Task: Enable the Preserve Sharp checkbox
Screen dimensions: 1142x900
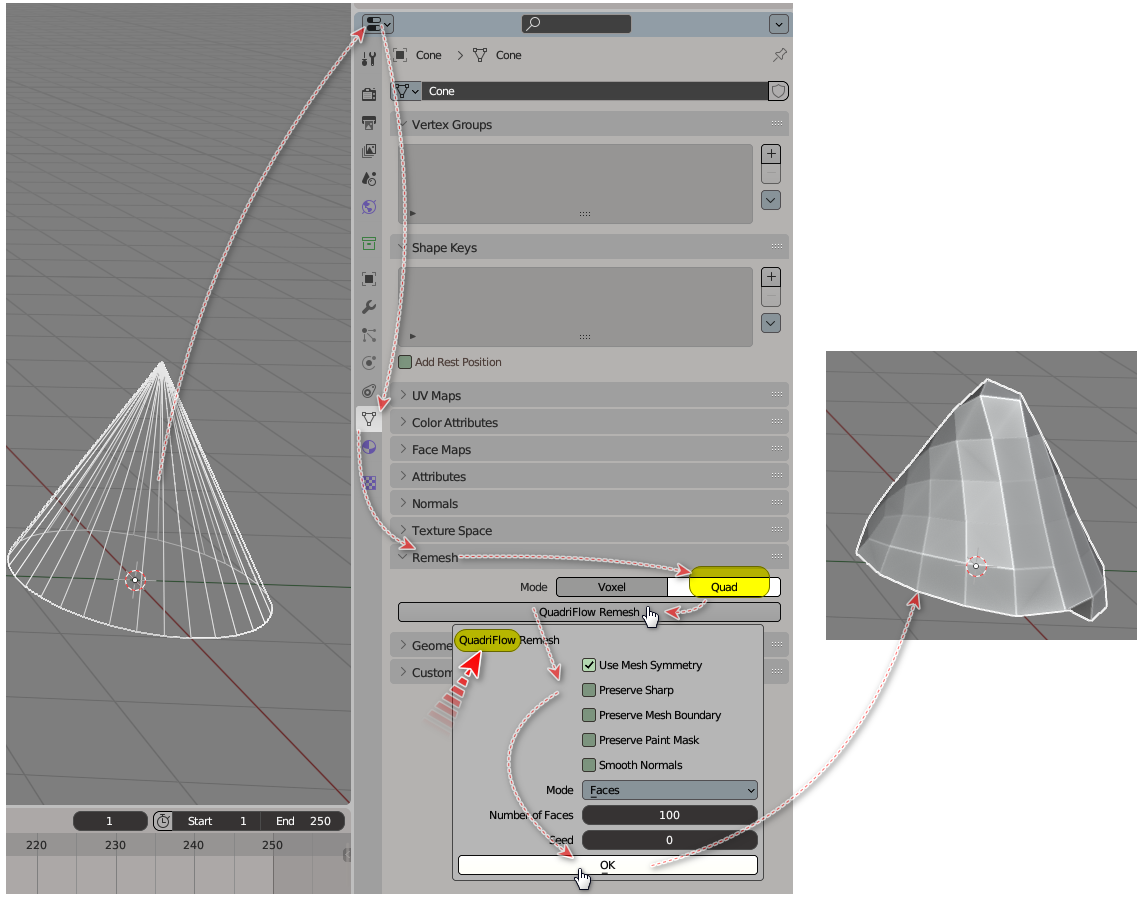Action: pyautogui.click(x=589, y=690)
